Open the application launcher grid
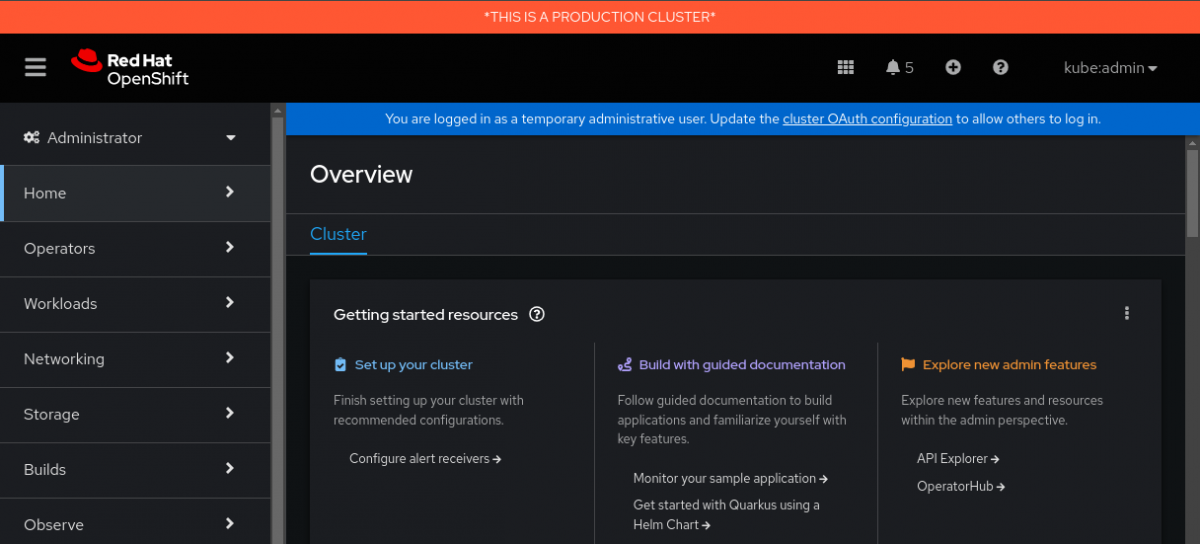The height and width of the screenshot is (544, 1200). (846, 67)
